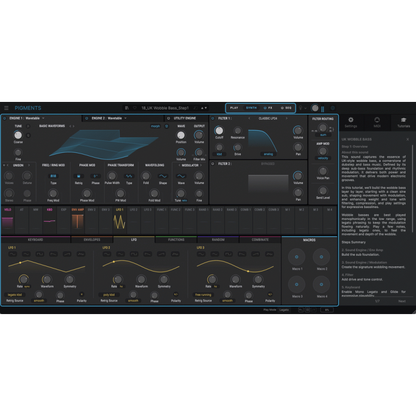Viewport: 416px width, 416px height.
Task: Go to next Filter 1 type arrow
Action: tap(286, 118)
